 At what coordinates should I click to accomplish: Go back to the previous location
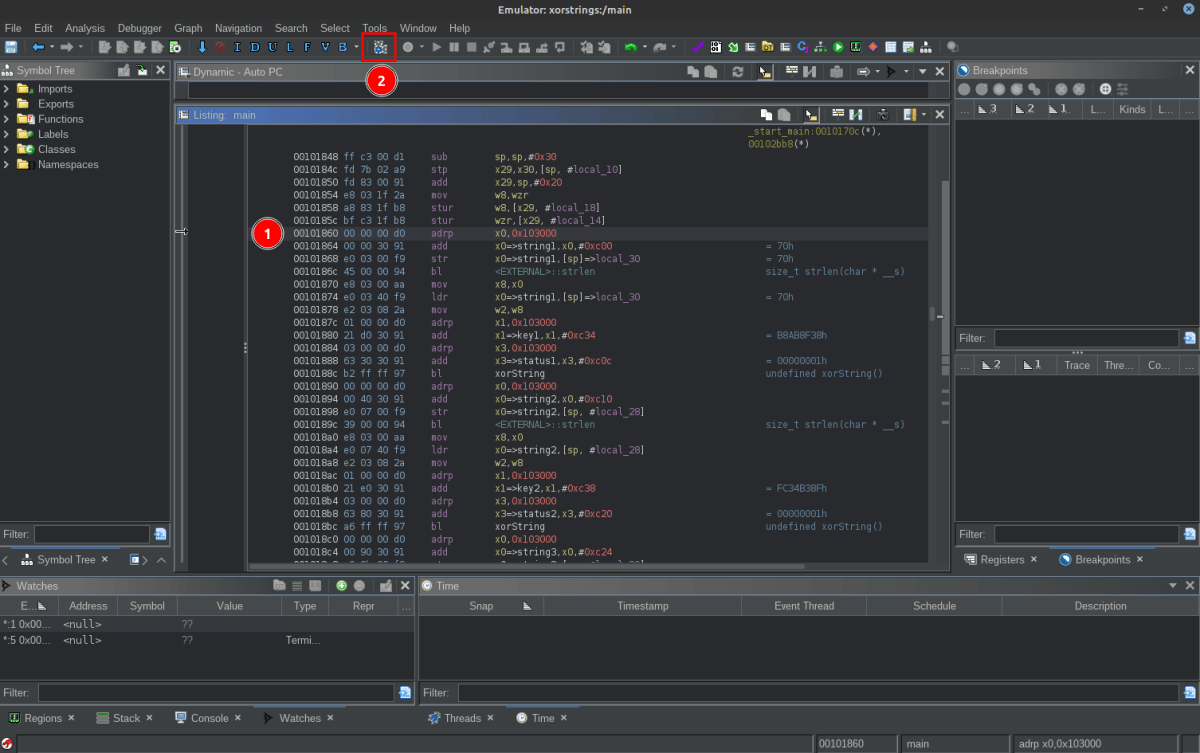tap(38, 47)
